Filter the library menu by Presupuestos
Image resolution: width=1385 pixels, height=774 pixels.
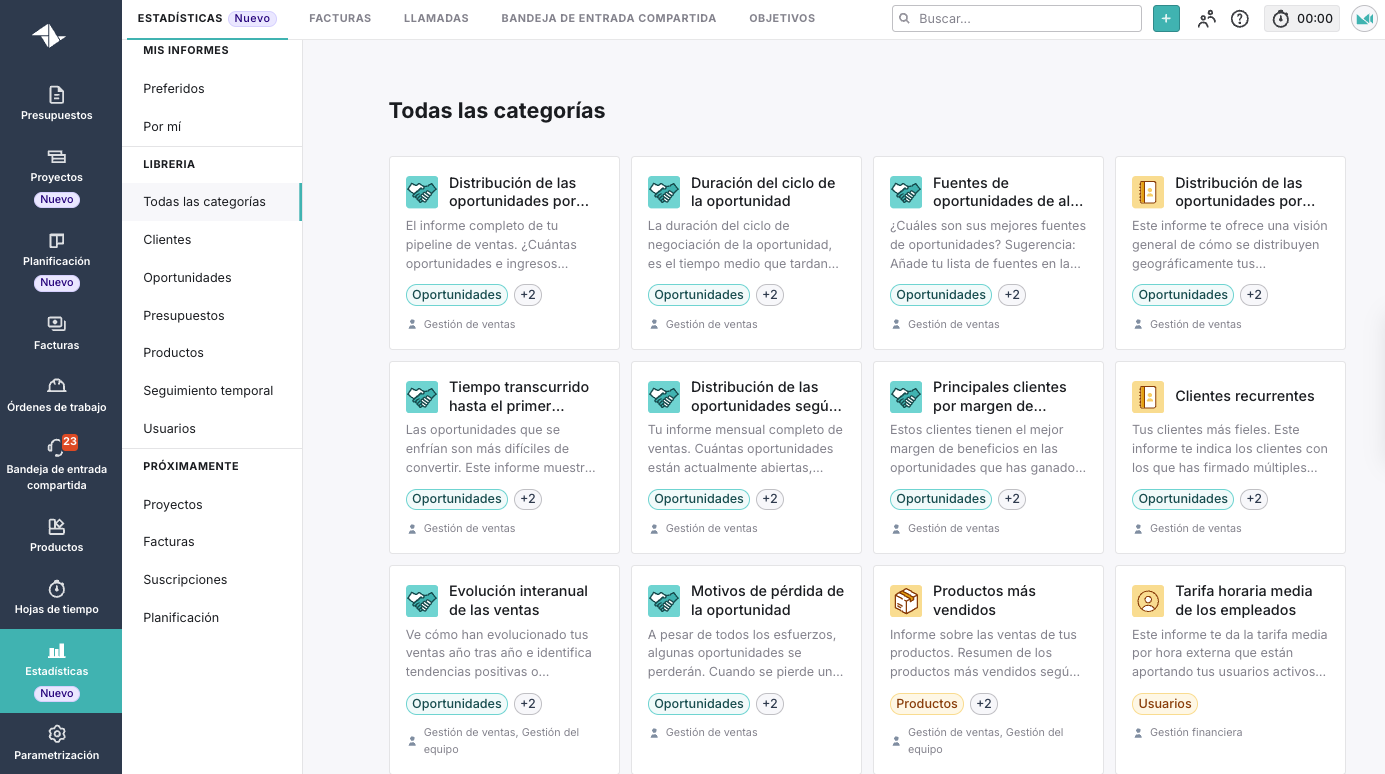point(212,316)
